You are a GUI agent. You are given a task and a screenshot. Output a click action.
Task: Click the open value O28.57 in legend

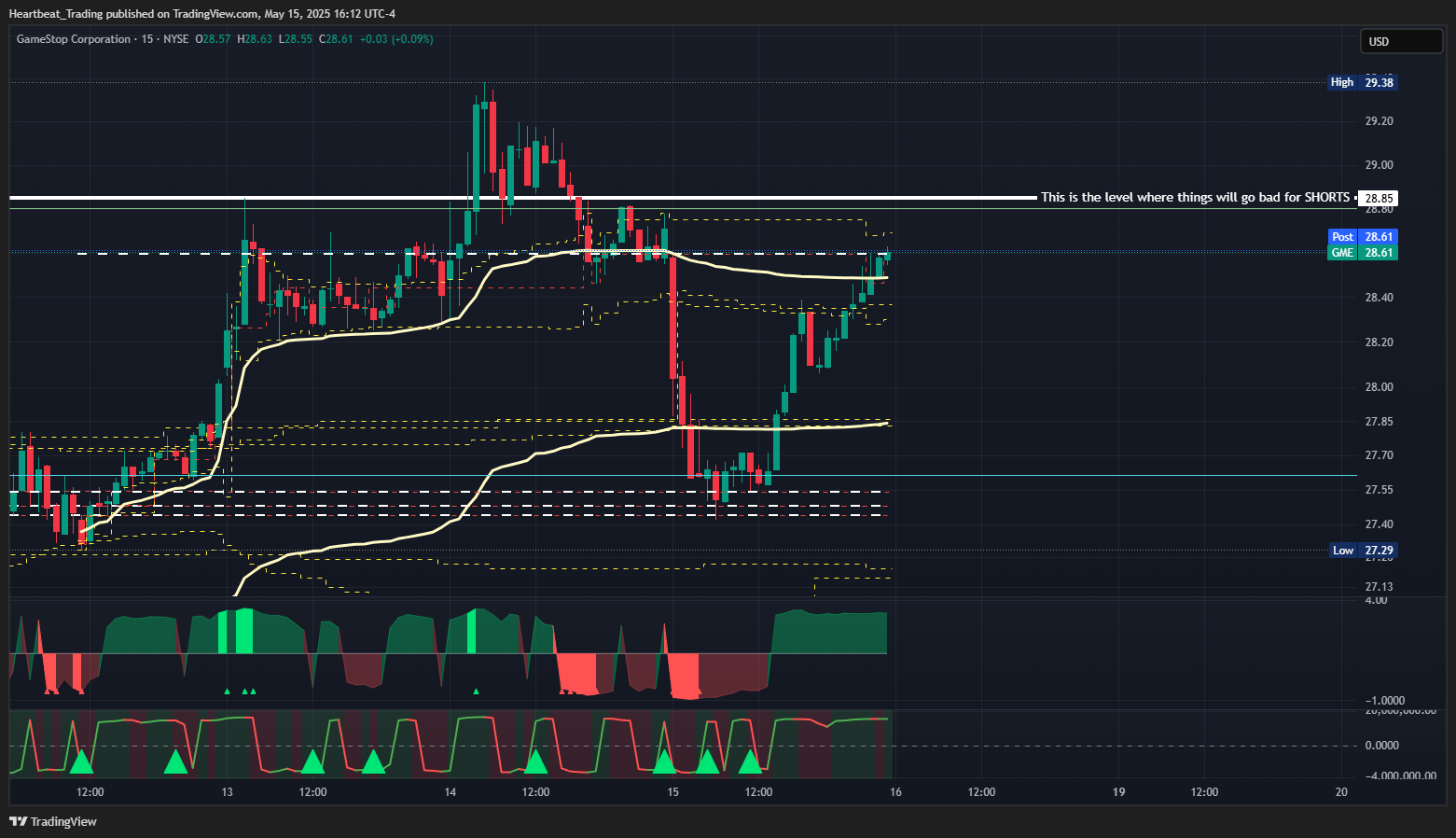point(213,39)
